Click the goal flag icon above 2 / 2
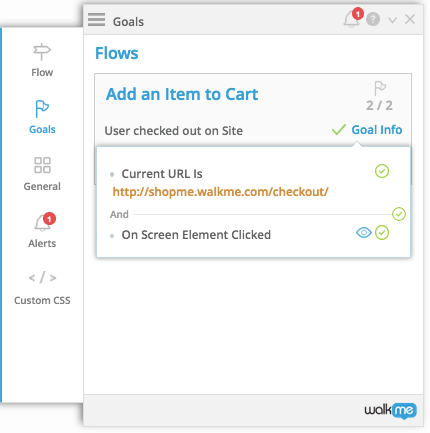 pyautogui.click(x=380, y=88)
